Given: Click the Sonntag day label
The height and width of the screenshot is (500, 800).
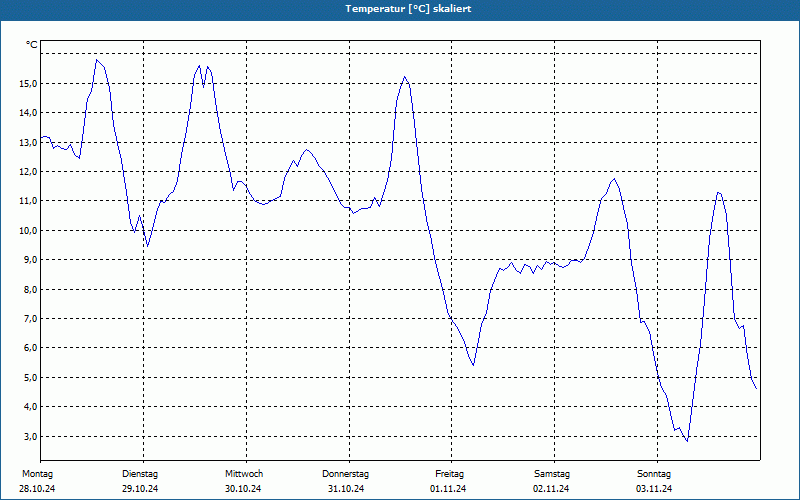Looking at the screenshot, I should tap(654, 474).
